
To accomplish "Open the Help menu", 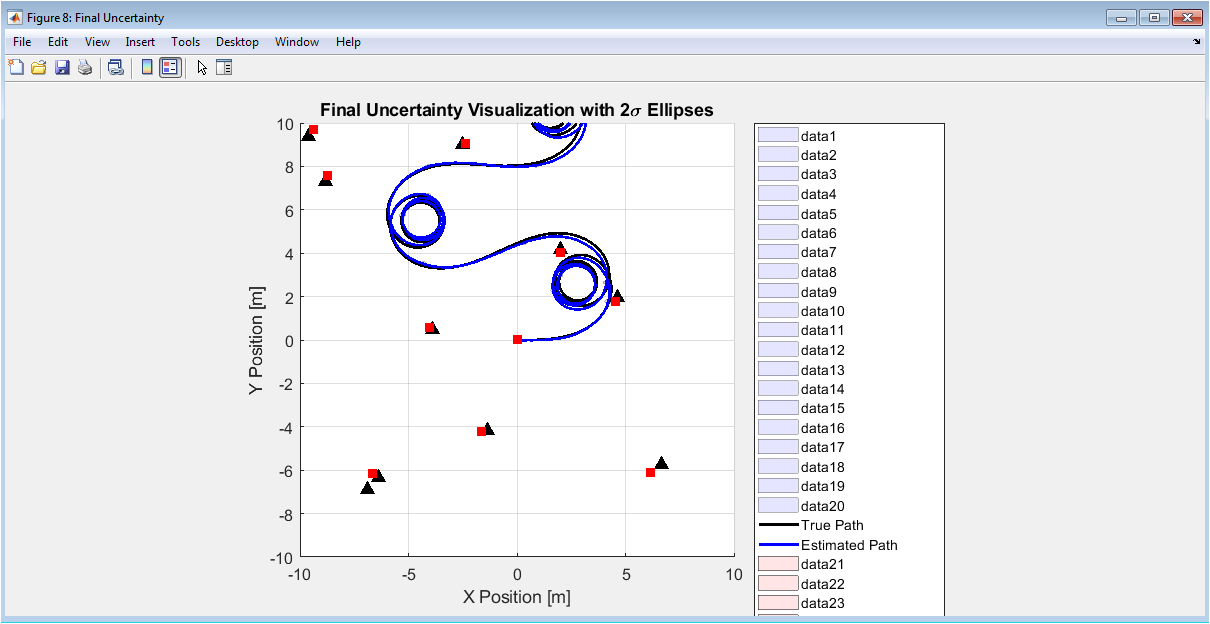I will tap(349, 42).
